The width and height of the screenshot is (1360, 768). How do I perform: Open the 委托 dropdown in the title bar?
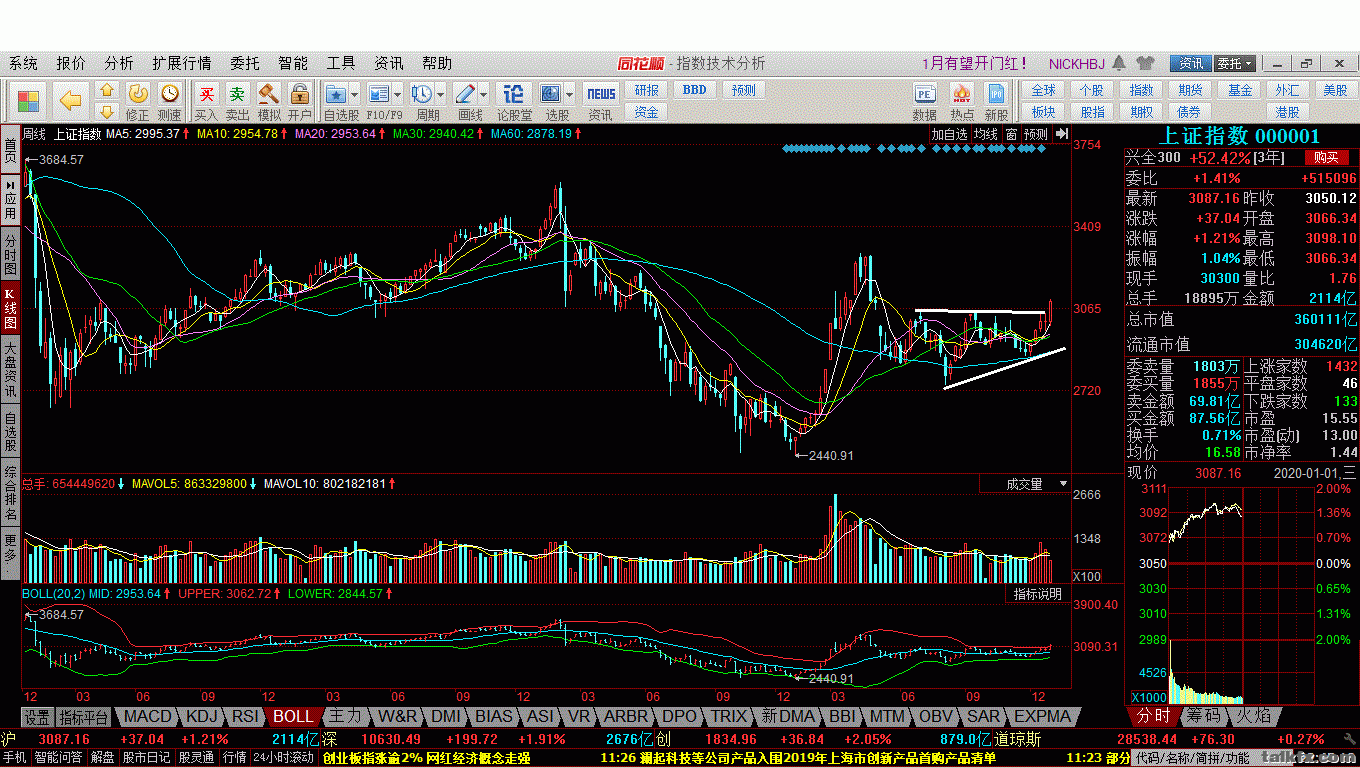[1235, 63]
